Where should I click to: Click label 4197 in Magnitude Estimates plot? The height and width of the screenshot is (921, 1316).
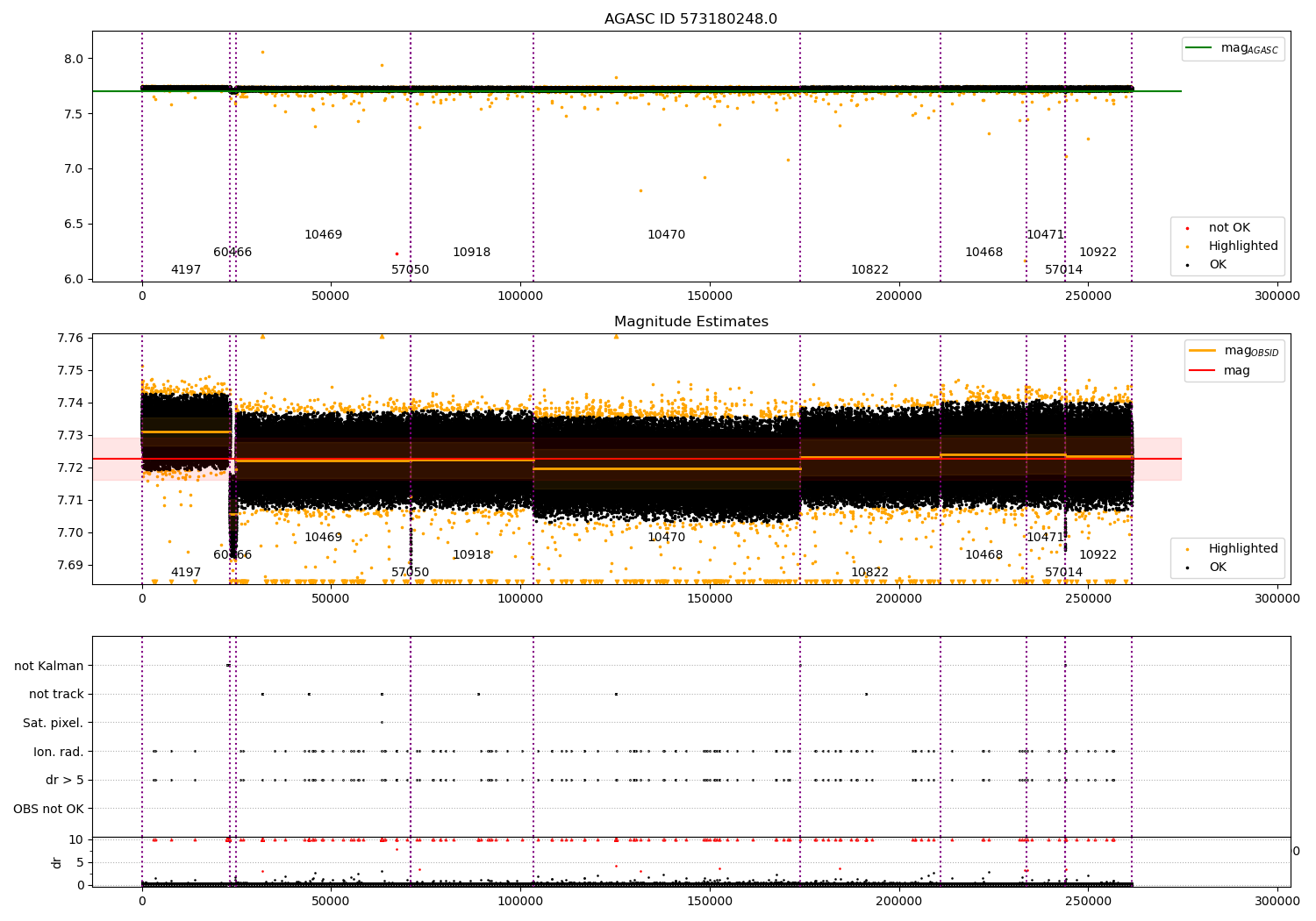pos(186,573)
